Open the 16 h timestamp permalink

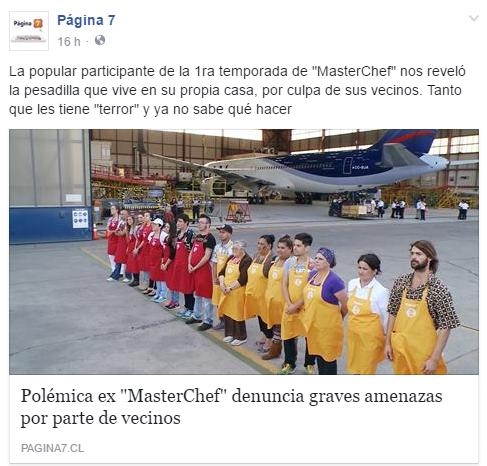pos(69,42)
